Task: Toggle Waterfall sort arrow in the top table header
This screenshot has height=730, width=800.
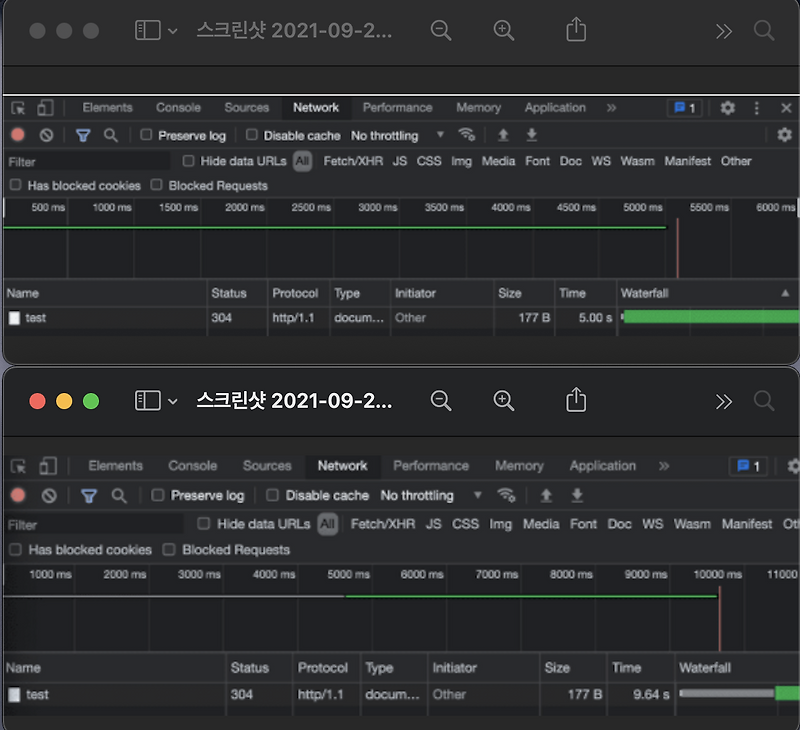Action: coord(785,293)
